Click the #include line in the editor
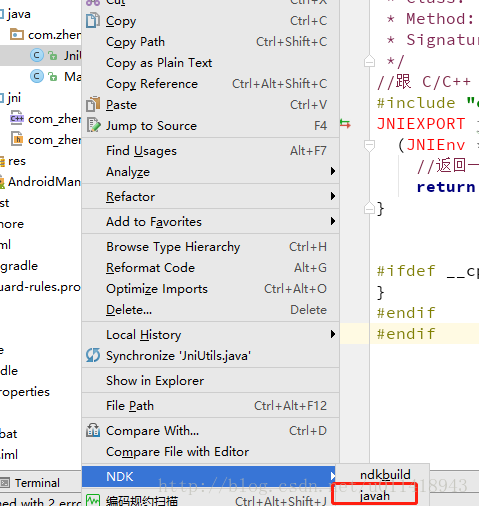479x506 pixels. tap(428, 103)
